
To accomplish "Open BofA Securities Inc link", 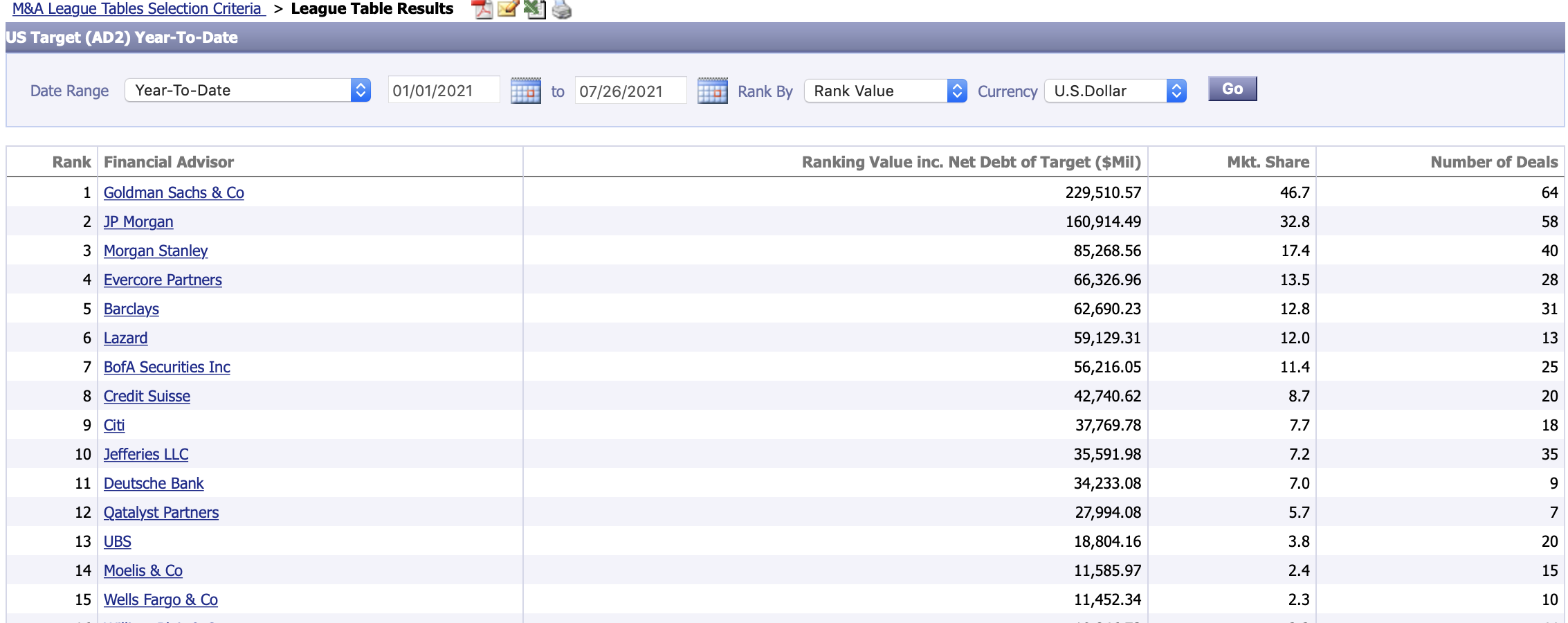I will [167, 367].
